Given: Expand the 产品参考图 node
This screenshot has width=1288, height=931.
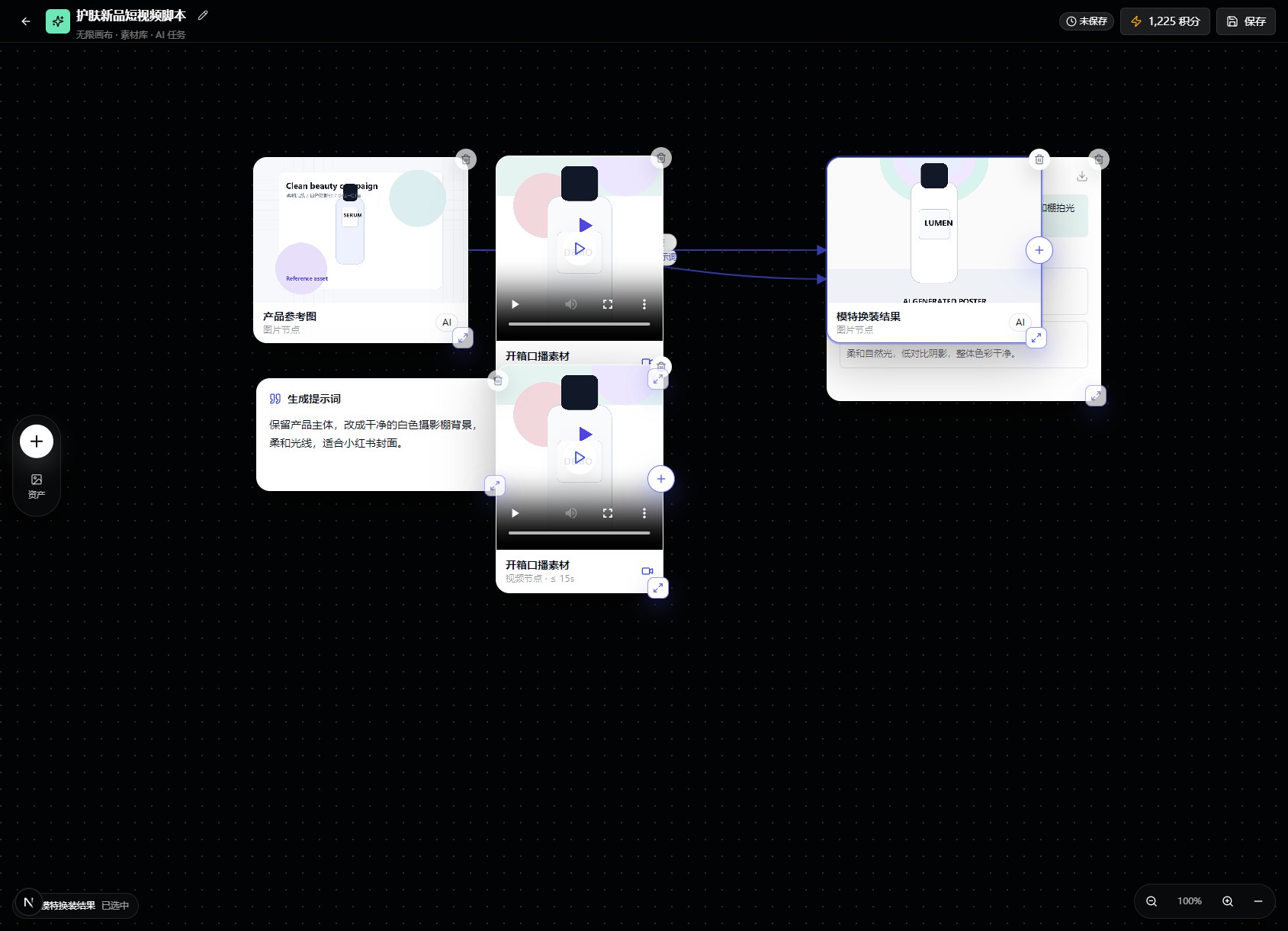Looking at the screenshot, I should click(x=463, y=338).
